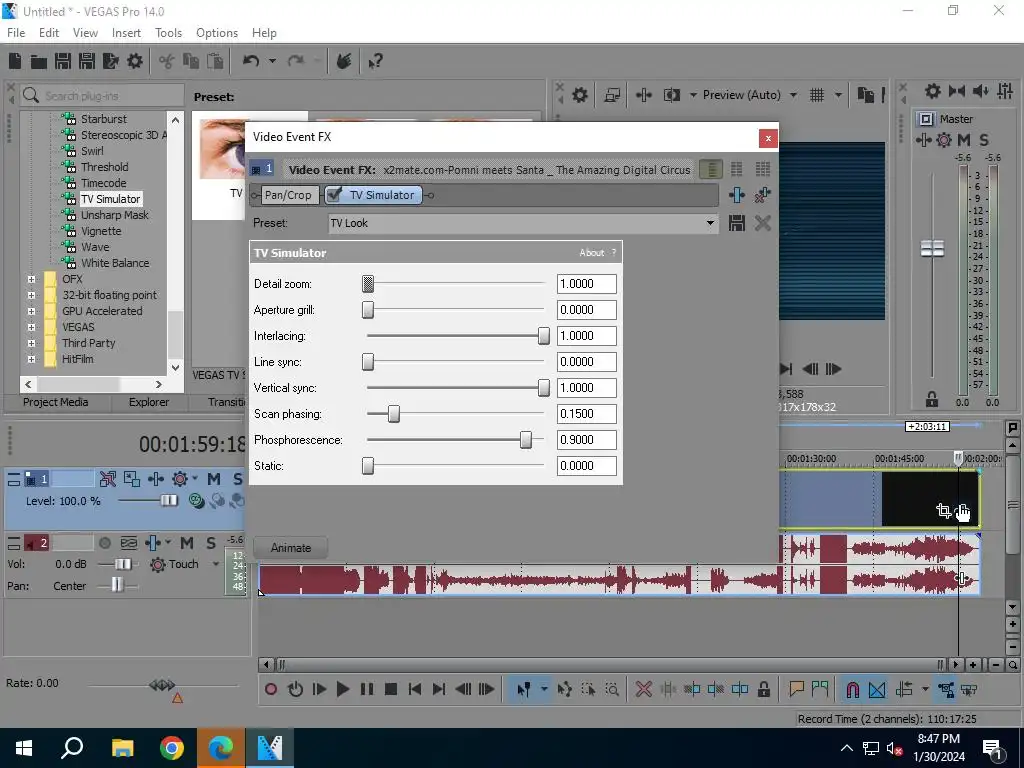The image size is (1024, 768).
Task: Toggle Master fader lock icon
Action: click(x=932, y=399)
